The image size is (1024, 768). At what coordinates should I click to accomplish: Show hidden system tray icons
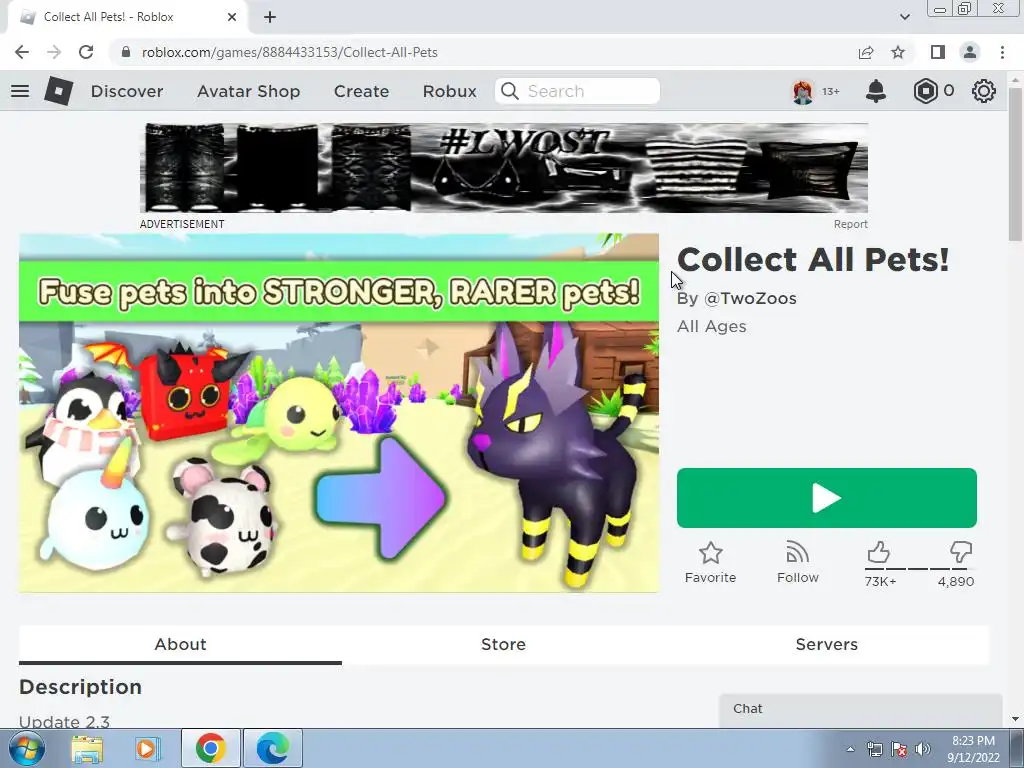point(850,749)
